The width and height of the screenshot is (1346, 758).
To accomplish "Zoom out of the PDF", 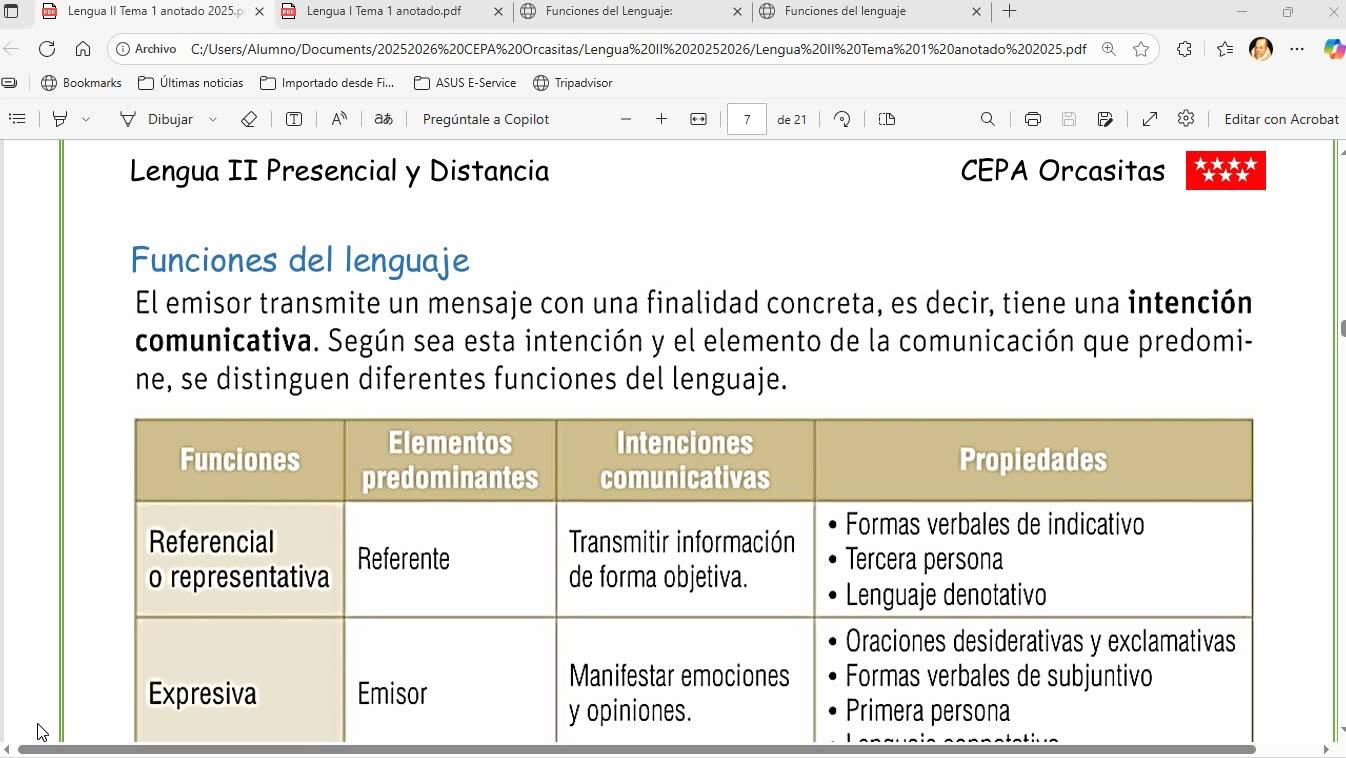I will click(626, 119).
